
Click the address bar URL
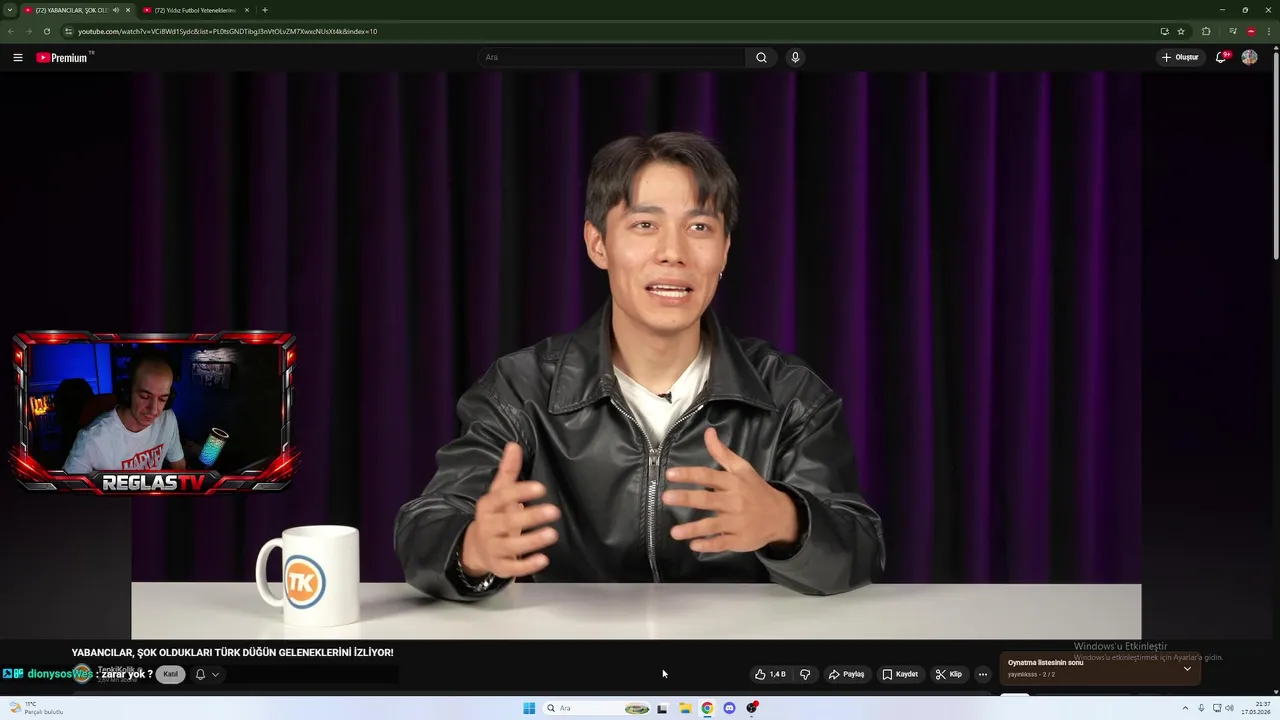pyautogui.click(x=228, y=31)
